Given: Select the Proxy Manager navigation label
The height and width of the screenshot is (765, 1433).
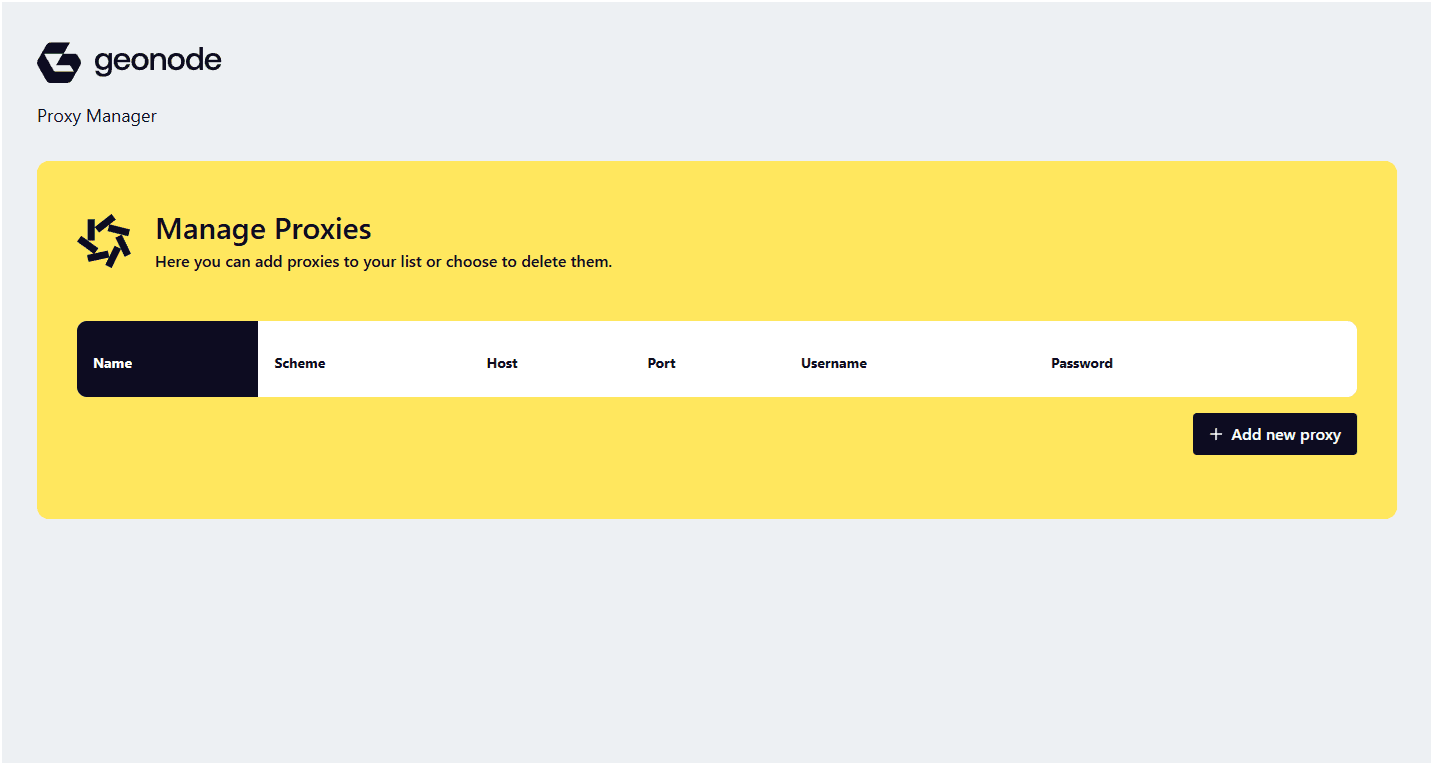Looking at the screenshot, I should coord(96,116).
